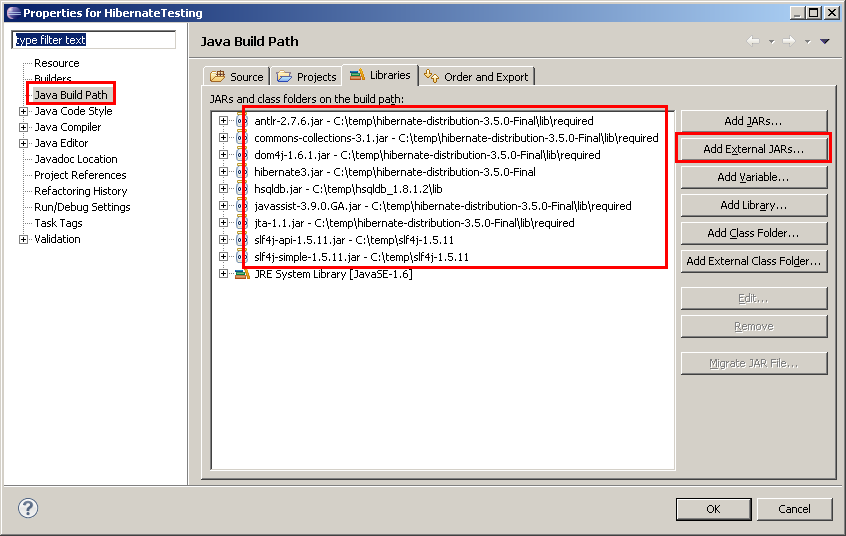Click the jar icon beside jta-1.1.jar
The image size is (846, 536).
click(x=241, y=223)
